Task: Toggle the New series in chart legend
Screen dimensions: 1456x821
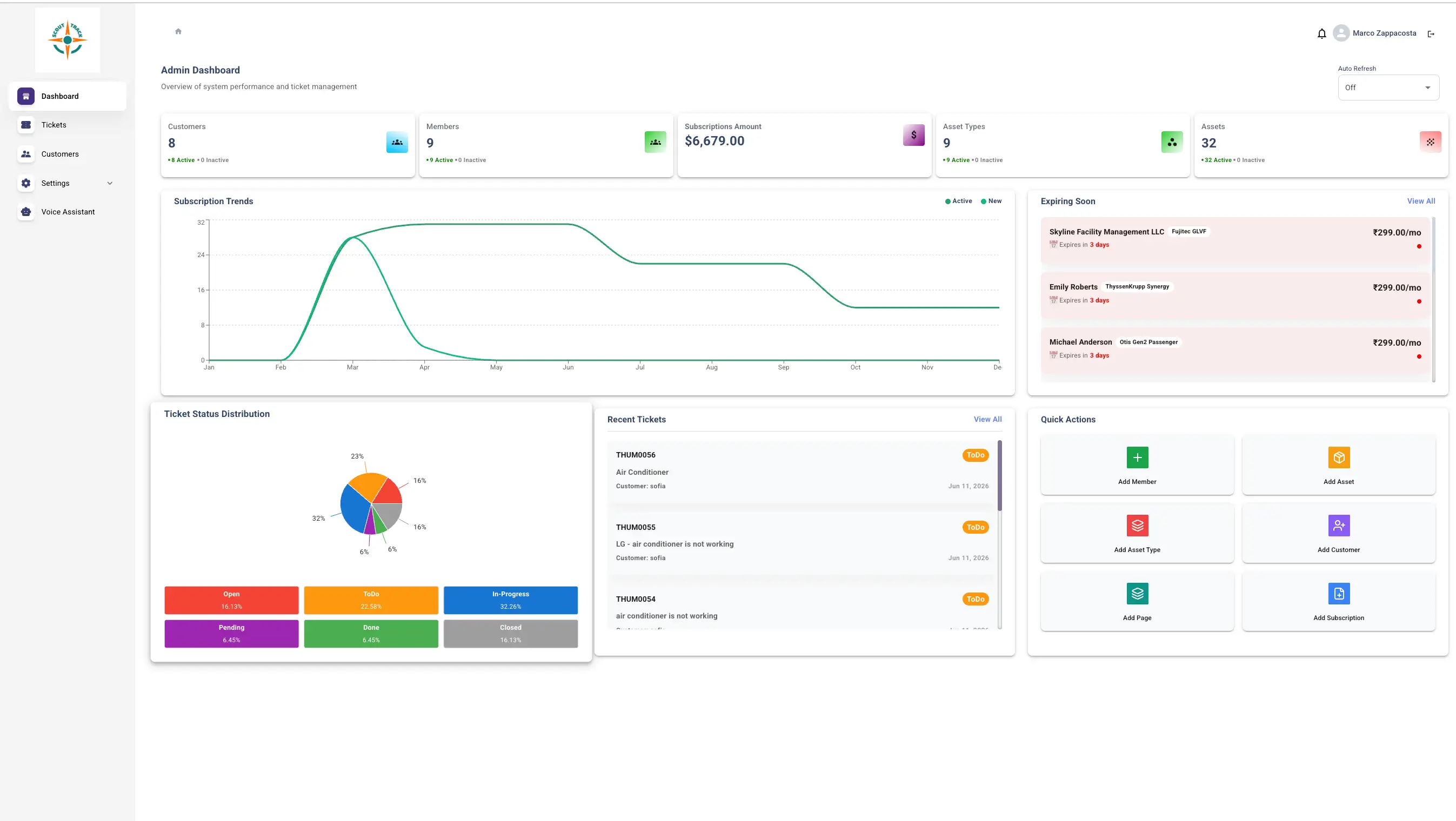Action: (991, 201)
